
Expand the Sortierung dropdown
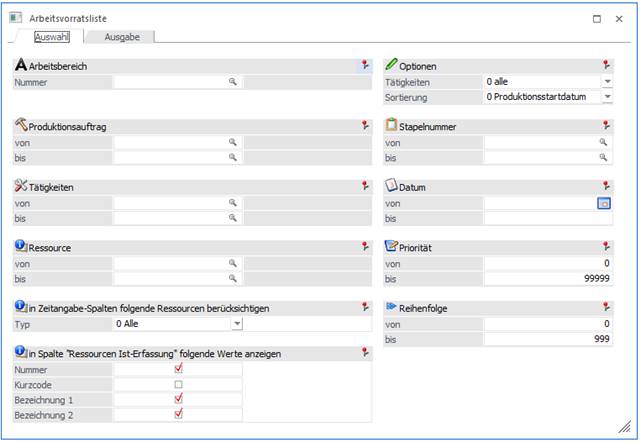click(x=607, y=97)
